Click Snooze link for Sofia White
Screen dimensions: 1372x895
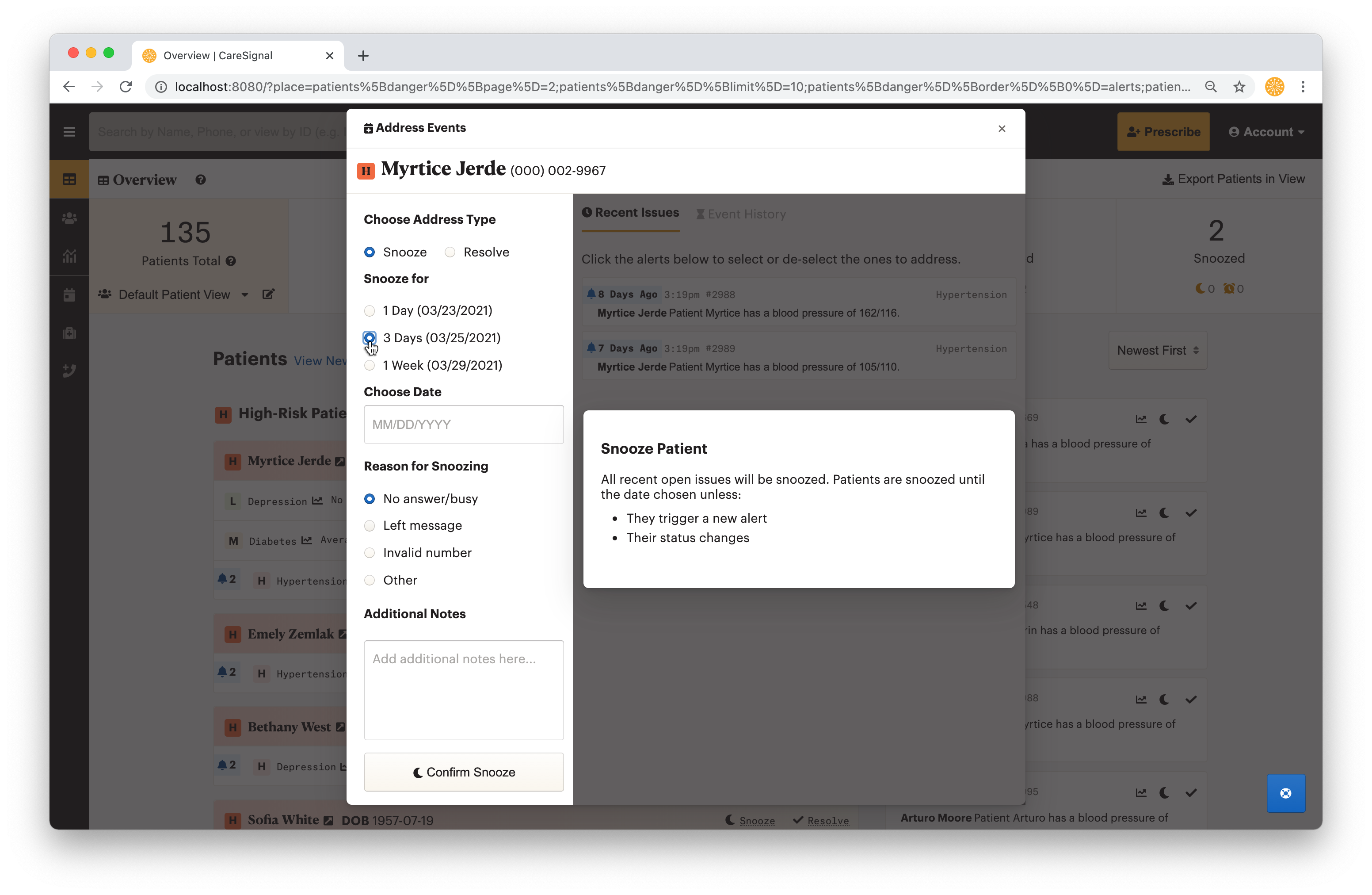(750, 821)
